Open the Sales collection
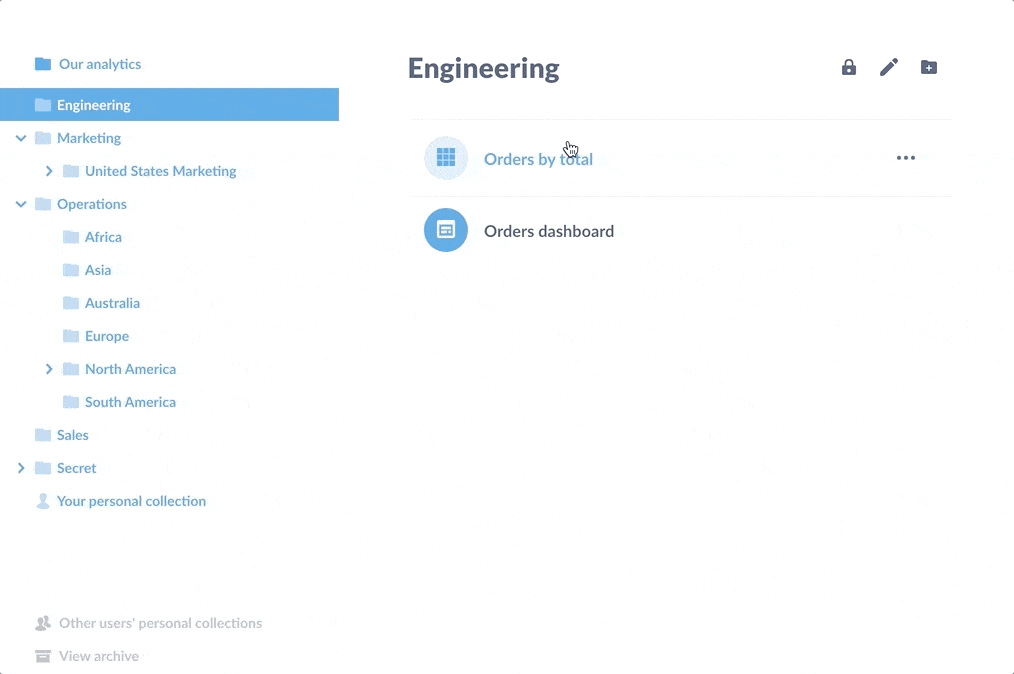Screen dimensions: 1014x674 72,435
